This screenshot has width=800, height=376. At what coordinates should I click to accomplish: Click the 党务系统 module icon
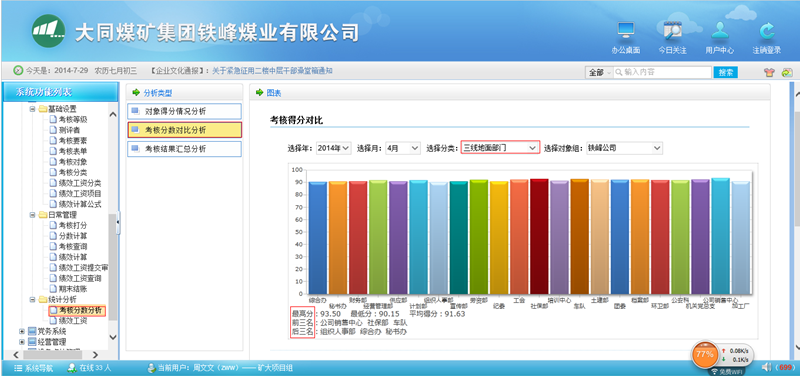tap(33, 332)
